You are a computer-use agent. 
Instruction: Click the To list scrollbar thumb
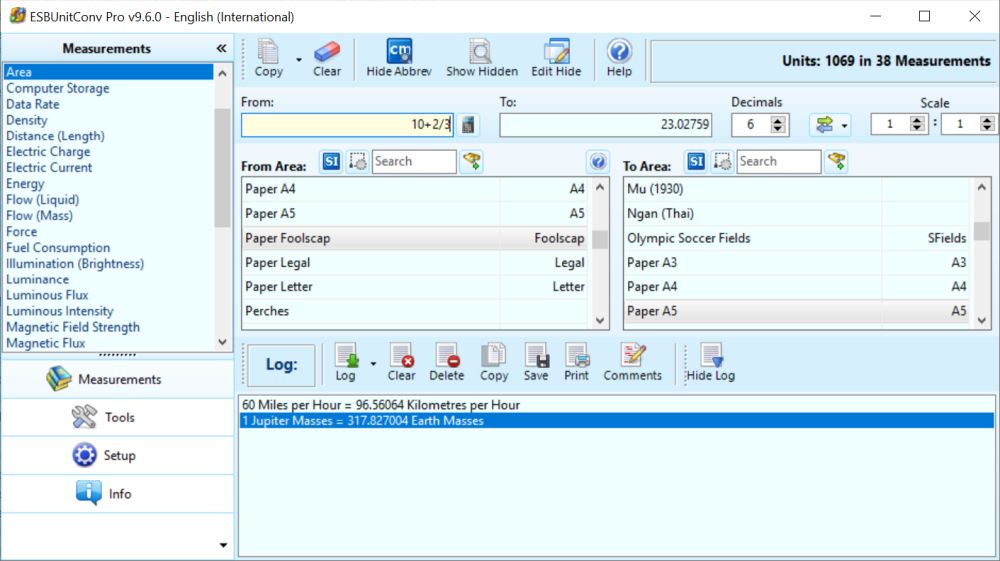[982, 231]
